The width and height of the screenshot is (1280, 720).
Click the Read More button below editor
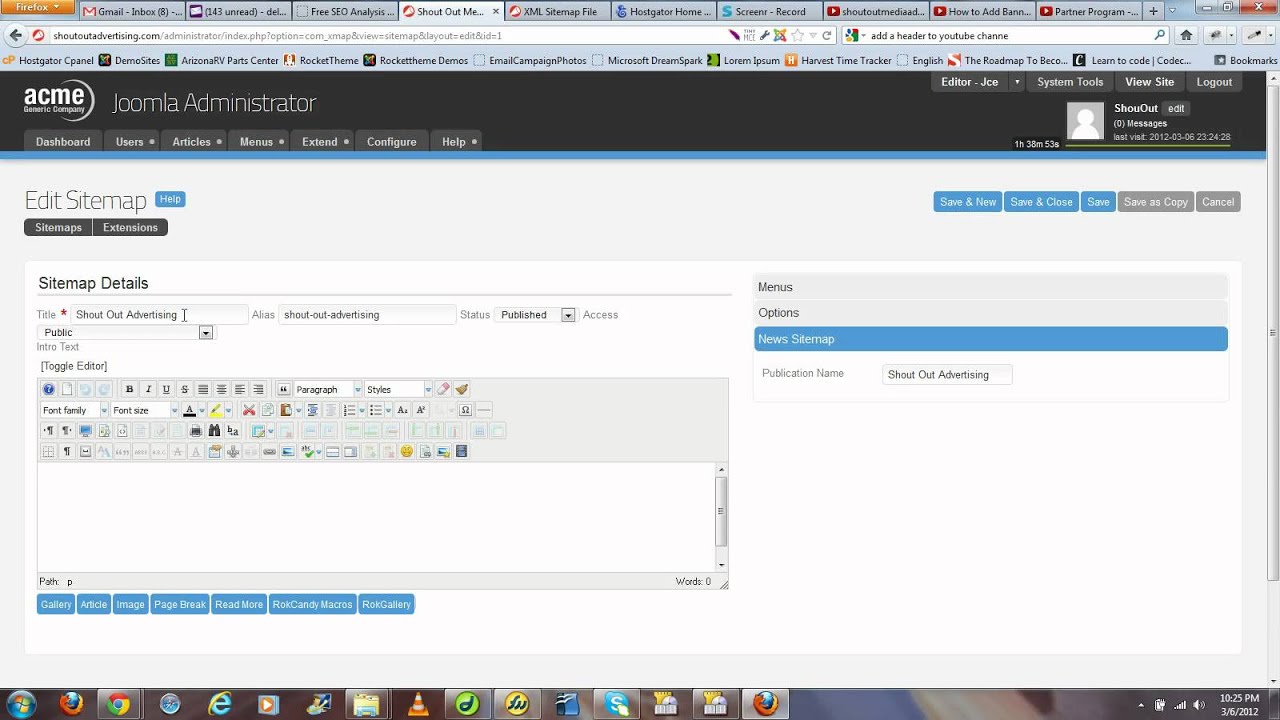pyautogui.click(x=239, y=605)
